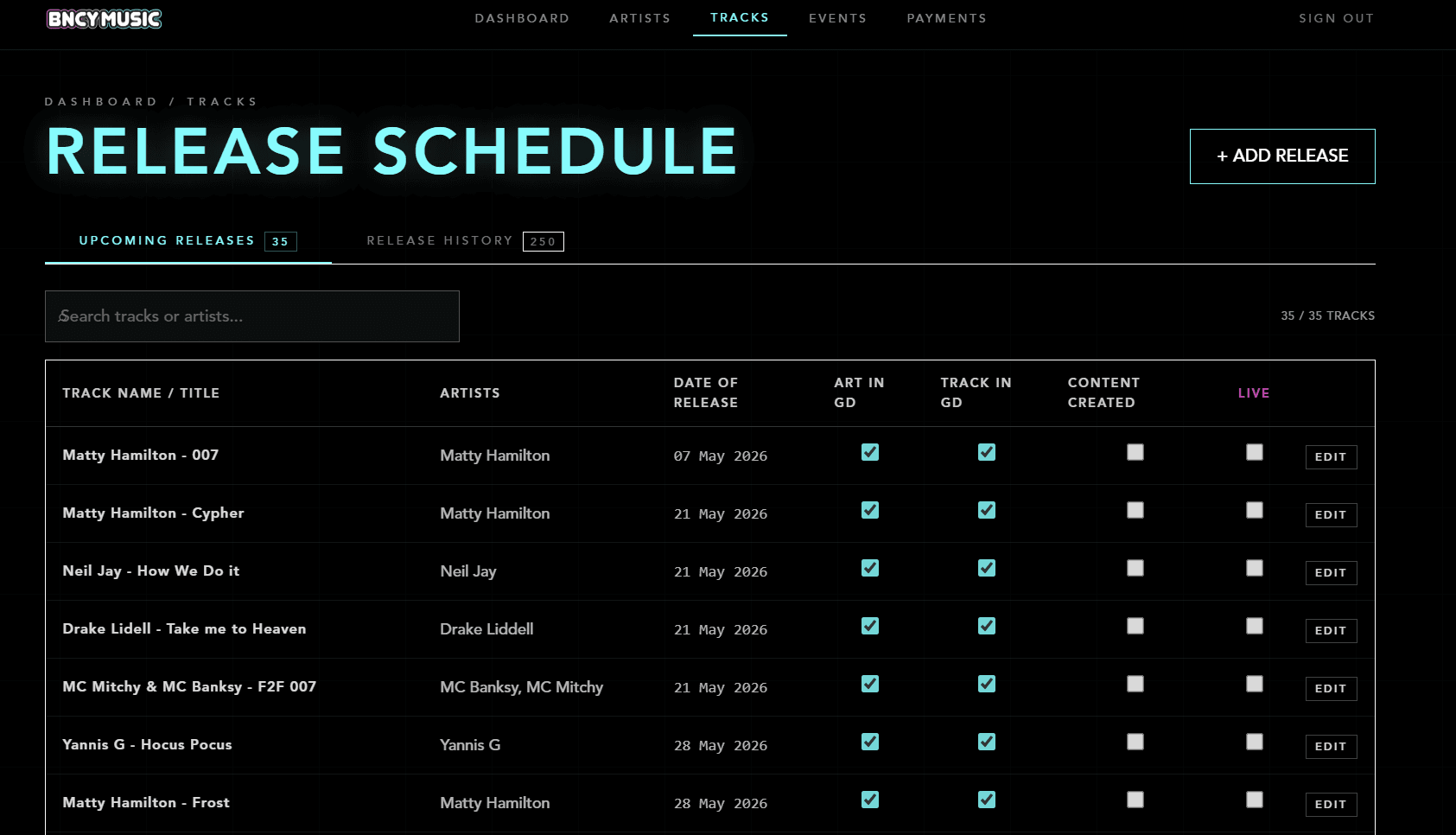Open the Dashboard nav item
Screen dimensions: 1456x835
click(x=522, y=18)
